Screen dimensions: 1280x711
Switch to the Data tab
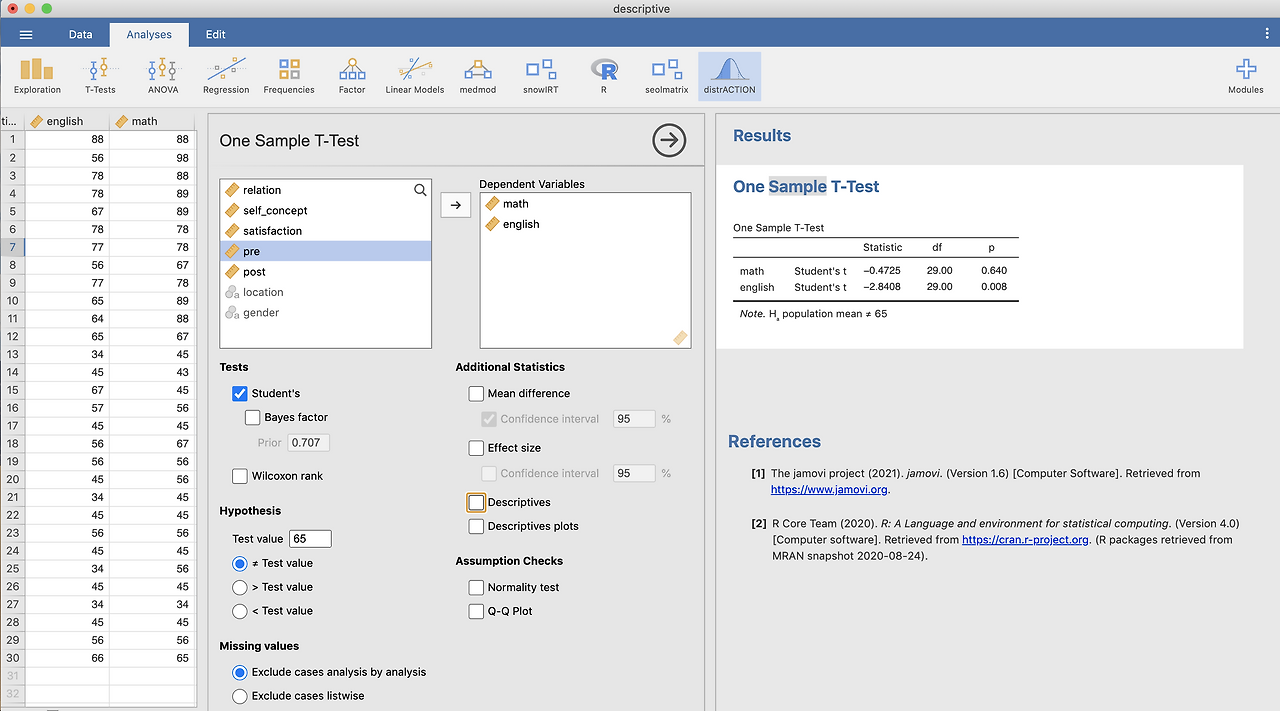[80, 34]
